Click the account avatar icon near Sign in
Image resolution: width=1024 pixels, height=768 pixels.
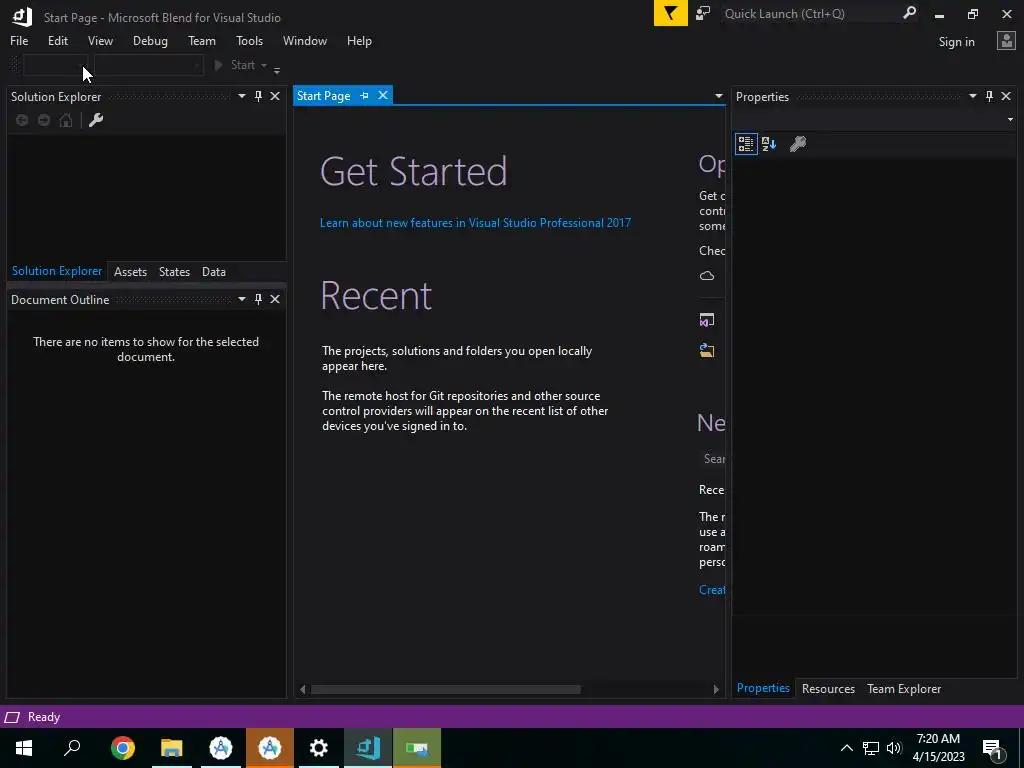tap(1006, 41)
